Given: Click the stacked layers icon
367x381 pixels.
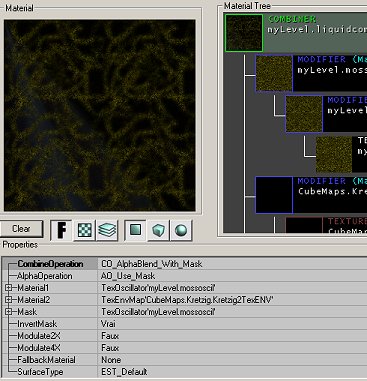Looking at the screenshot, I should click(x=107, y=230).
